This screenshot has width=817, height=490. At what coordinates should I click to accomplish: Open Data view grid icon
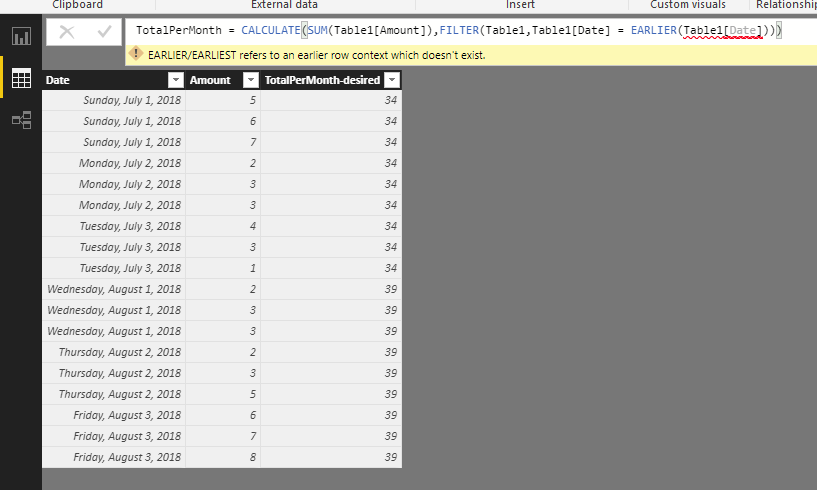(21, 78)
